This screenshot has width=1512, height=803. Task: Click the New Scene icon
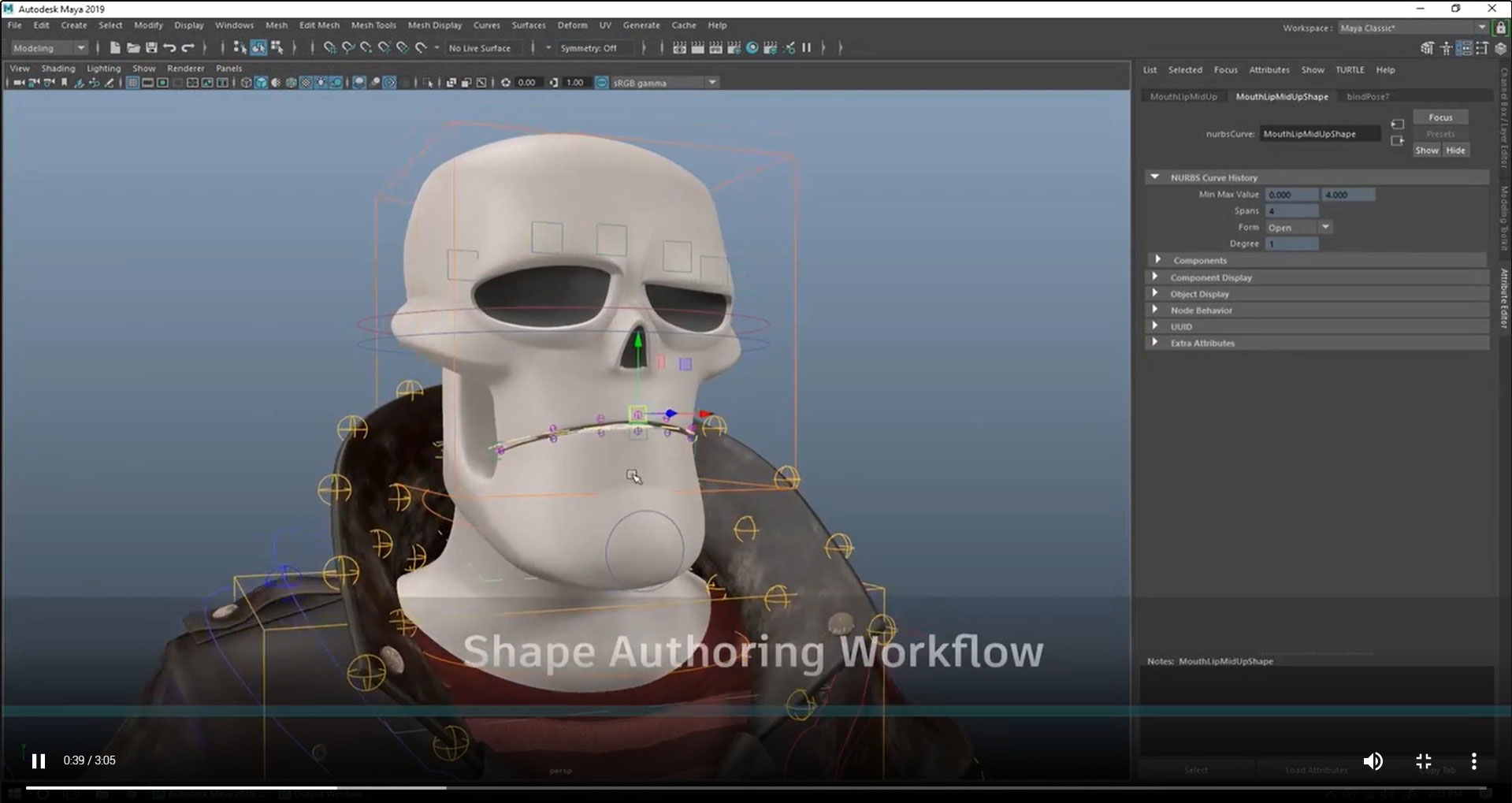115,48
